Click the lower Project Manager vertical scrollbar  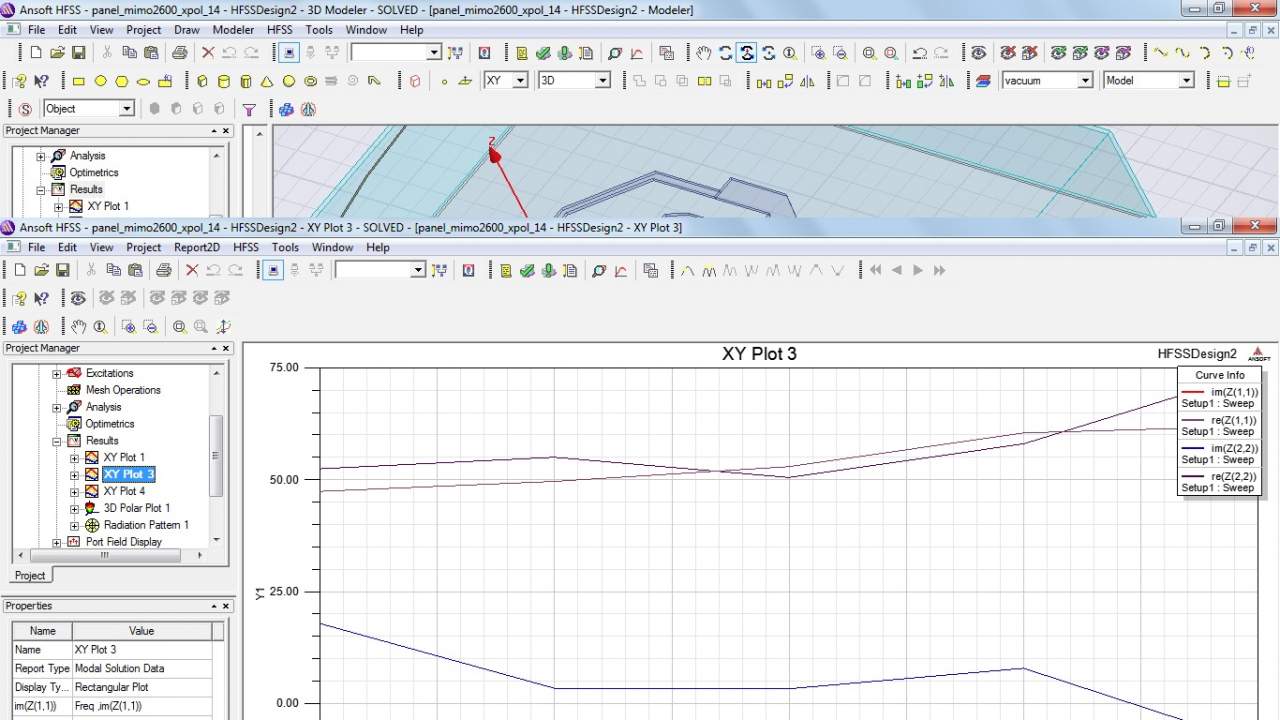pos(215,456)
